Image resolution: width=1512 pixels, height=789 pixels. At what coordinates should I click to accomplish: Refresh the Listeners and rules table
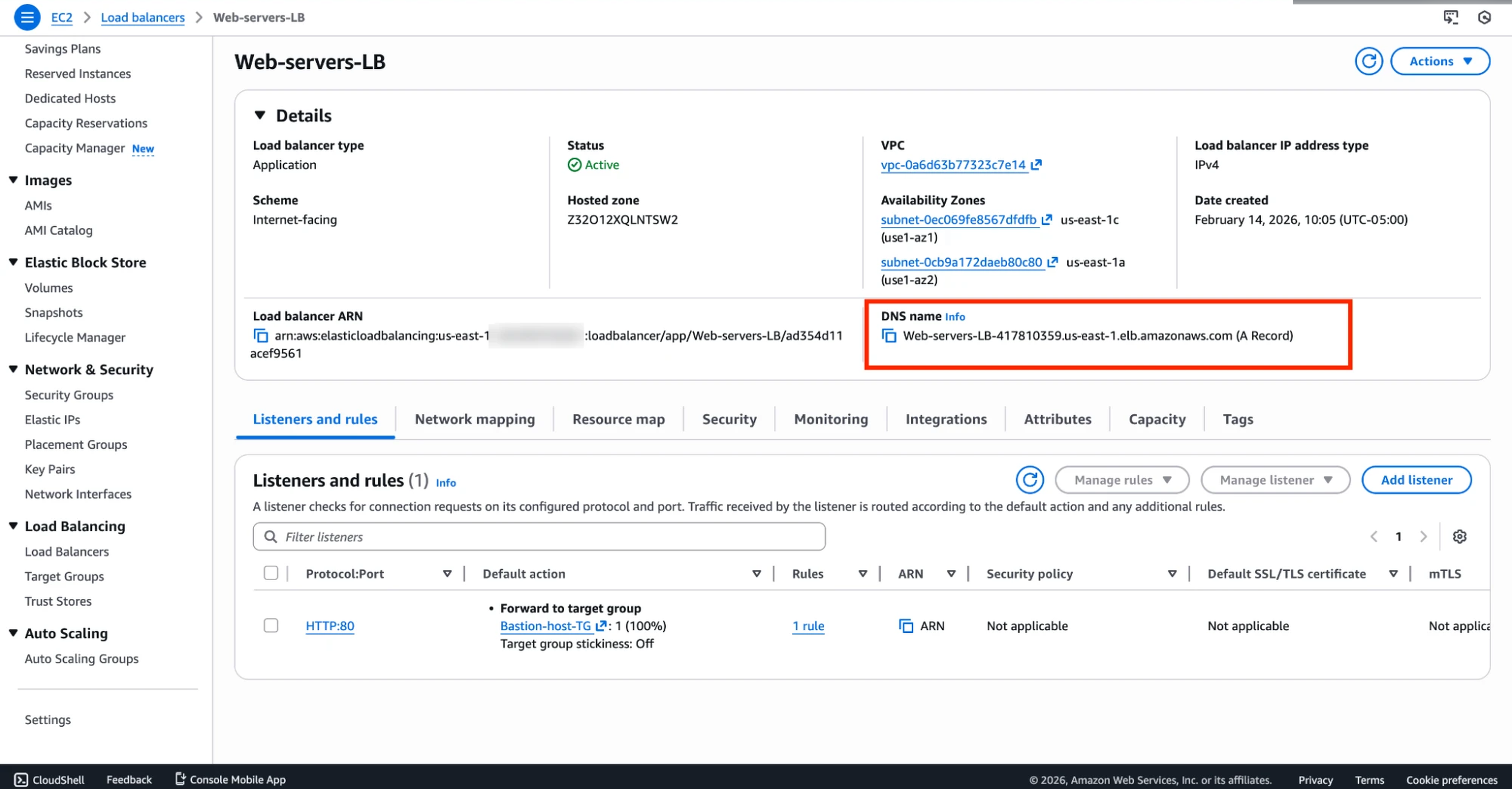point(1030,479)
